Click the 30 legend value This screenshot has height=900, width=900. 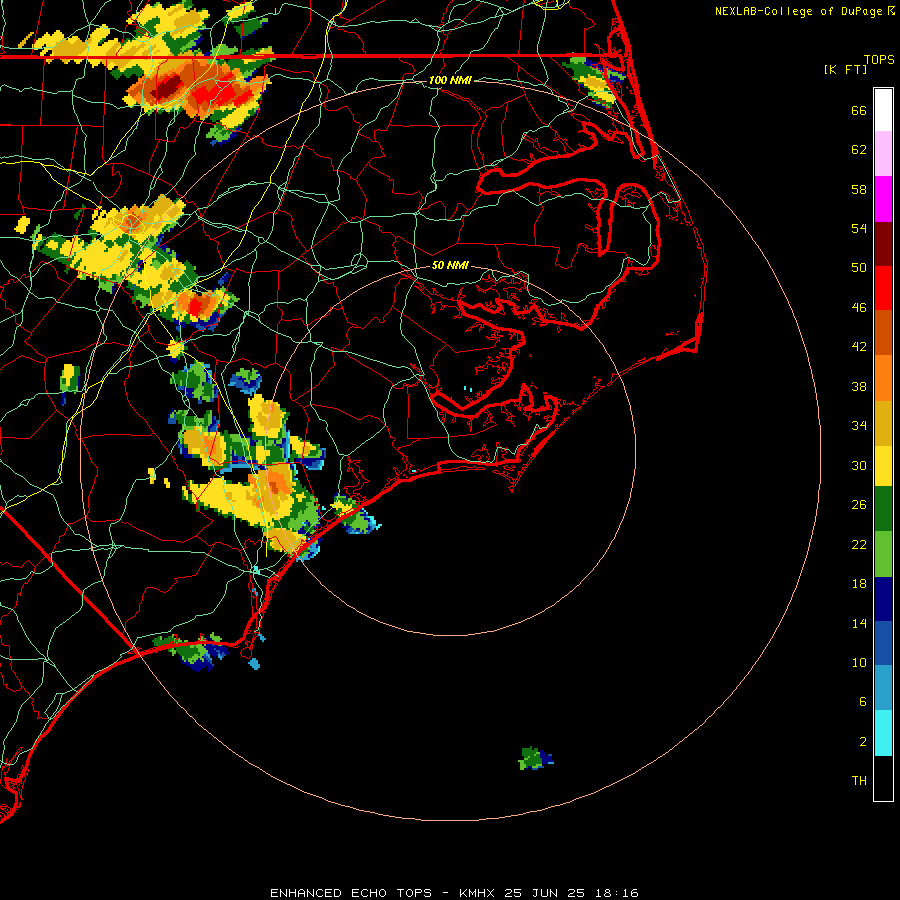(x=859, y=465)
